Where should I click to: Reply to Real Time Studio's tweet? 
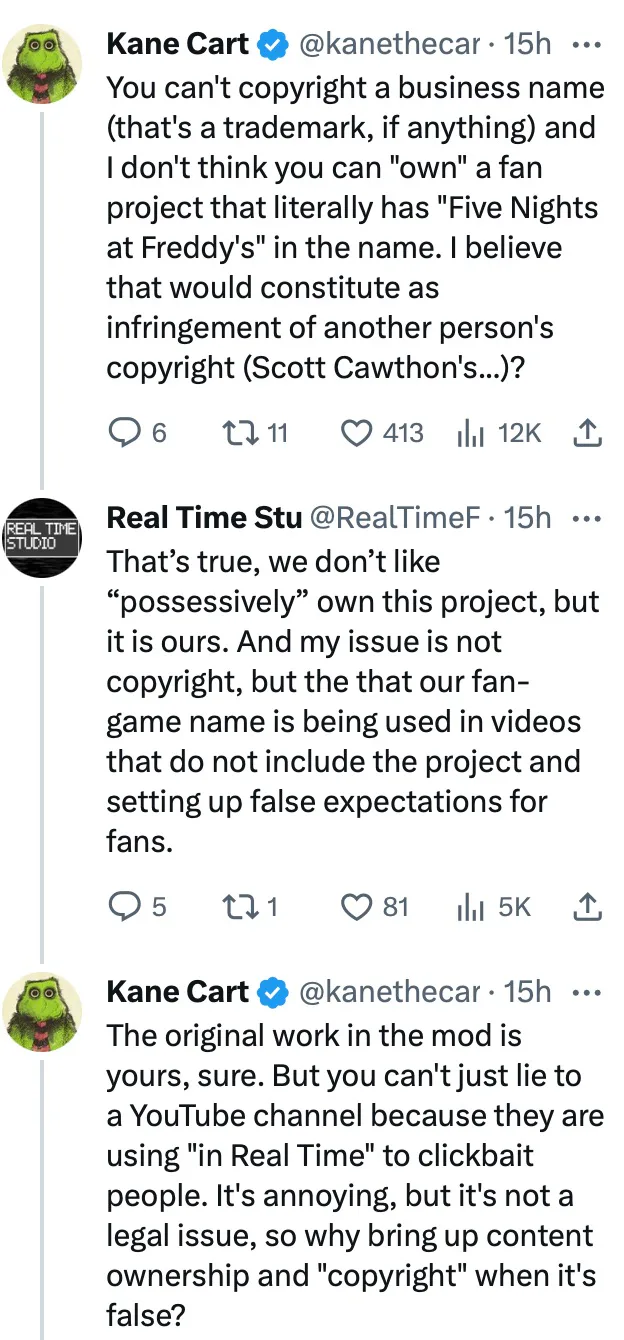point(124,906)
